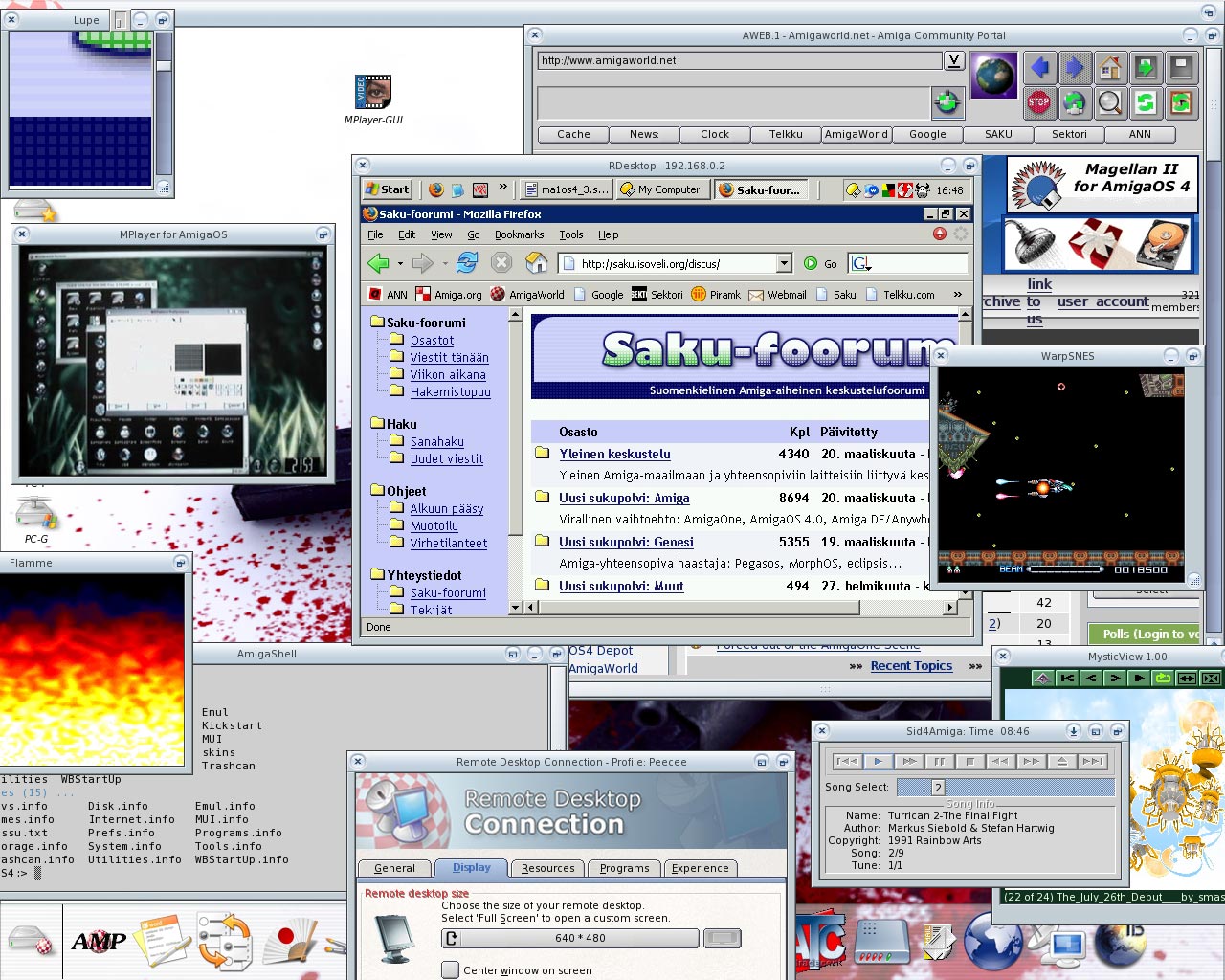1225x980 pixels.
Task: Open the Windows Start menu in RDesktop
Action: coord(388,189)
